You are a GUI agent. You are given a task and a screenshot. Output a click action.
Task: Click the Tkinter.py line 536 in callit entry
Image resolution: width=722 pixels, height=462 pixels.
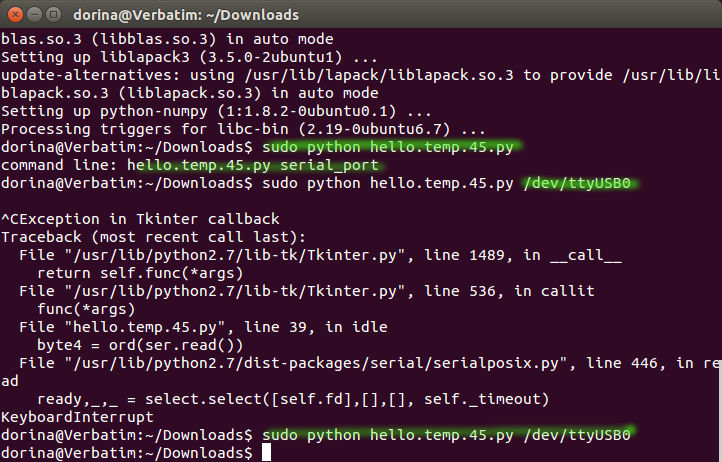307,291
